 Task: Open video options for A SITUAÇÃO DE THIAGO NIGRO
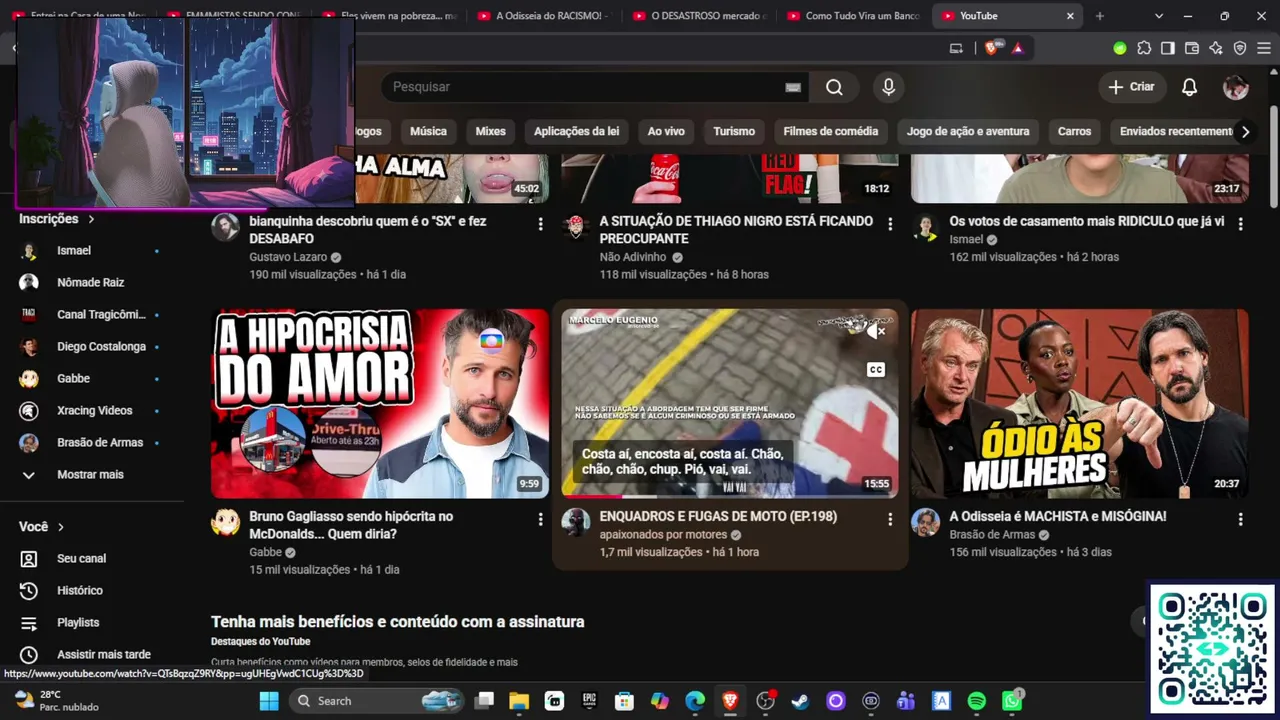click(890, 224)
